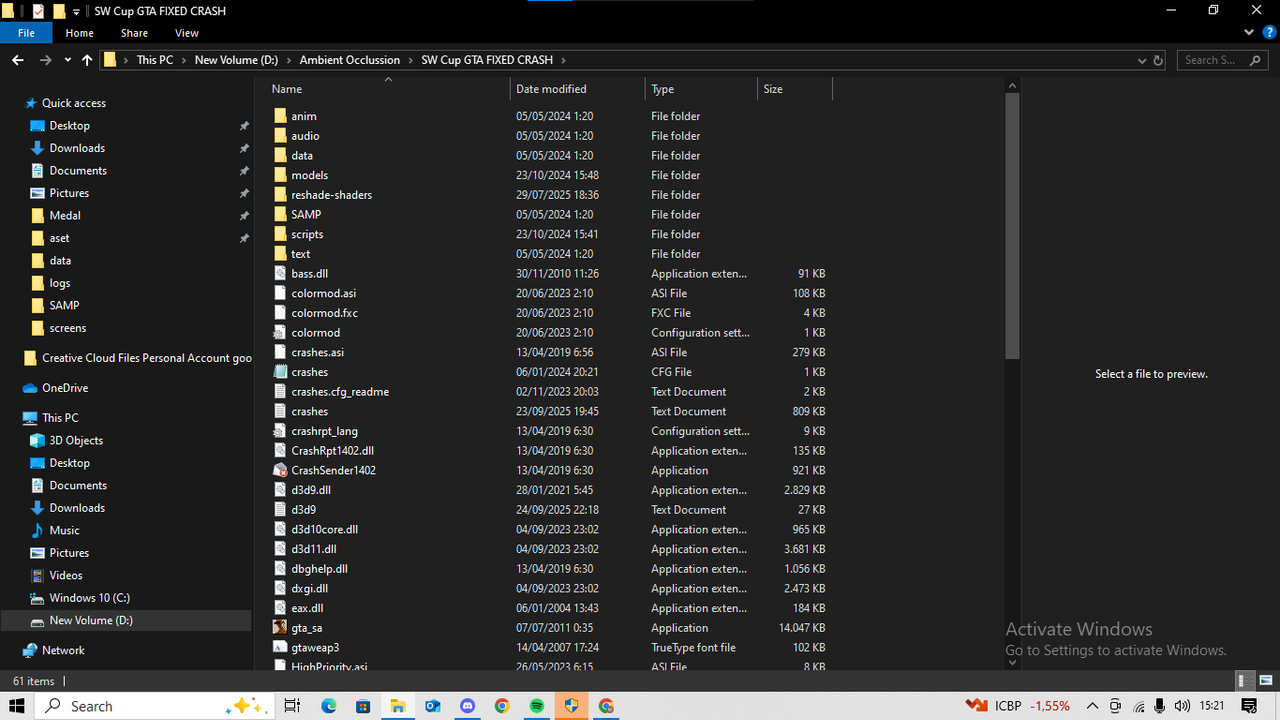
Task: Open the File menu
Action: click(x=26, y=33)
